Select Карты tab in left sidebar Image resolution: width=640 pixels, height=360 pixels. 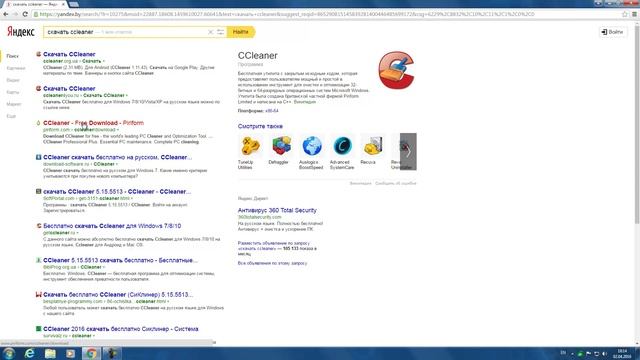(13, 92)
